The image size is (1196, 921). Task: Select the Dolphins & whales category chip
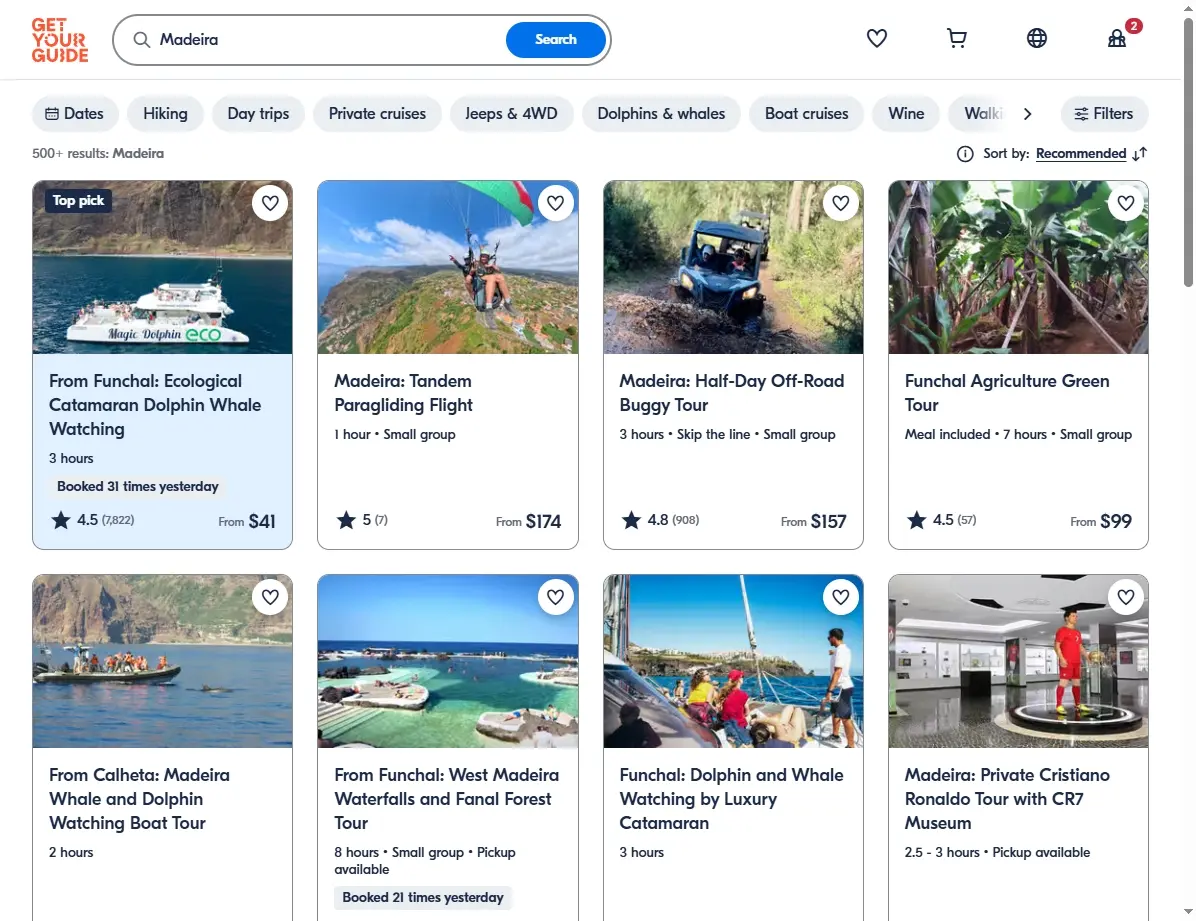pos(661,114)
